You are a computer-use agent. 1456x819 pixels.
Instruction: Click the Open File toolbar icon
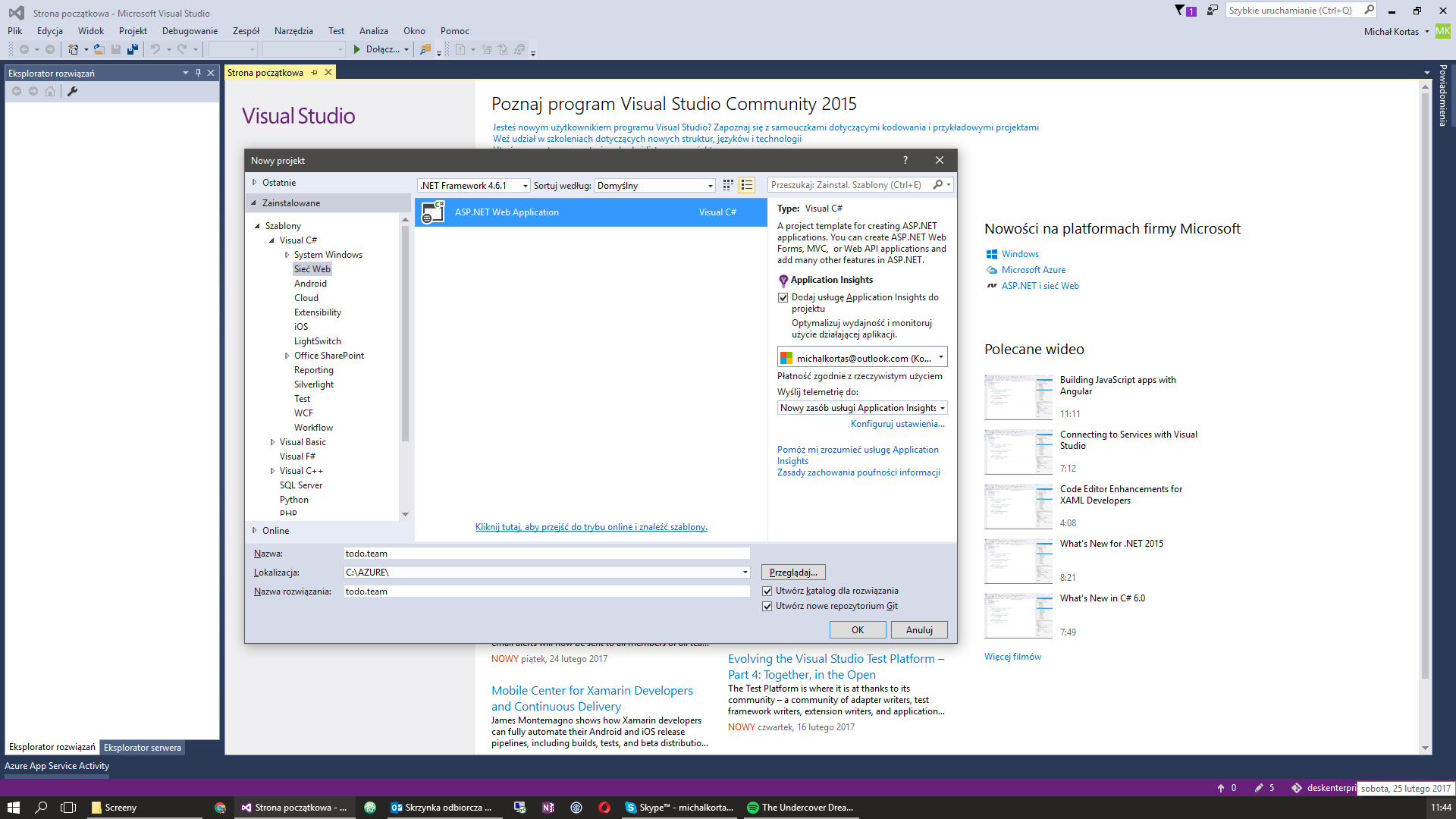pos(99,49)
